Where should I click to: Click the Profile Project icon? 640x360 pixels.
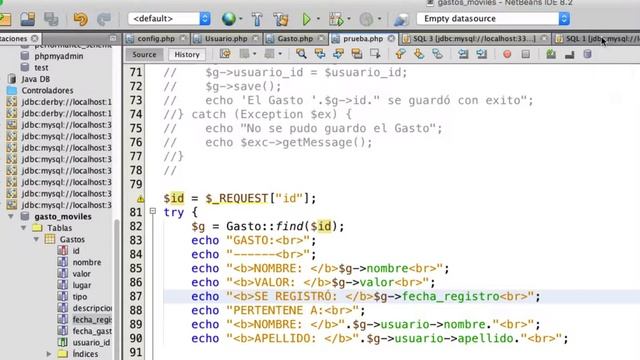[366, 19]
